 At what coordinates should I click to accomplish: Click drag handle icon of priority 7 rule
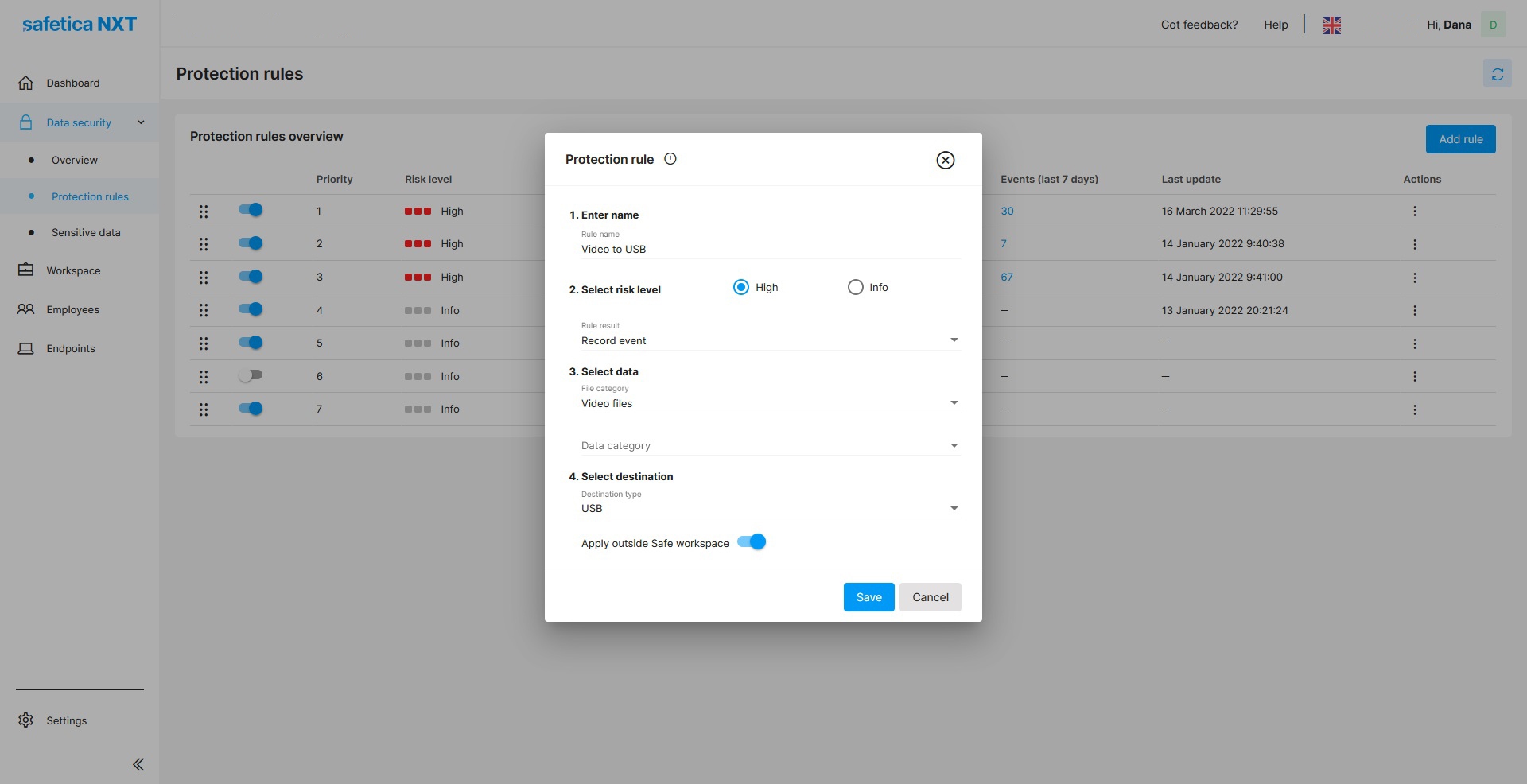click(x=204, y=409)
